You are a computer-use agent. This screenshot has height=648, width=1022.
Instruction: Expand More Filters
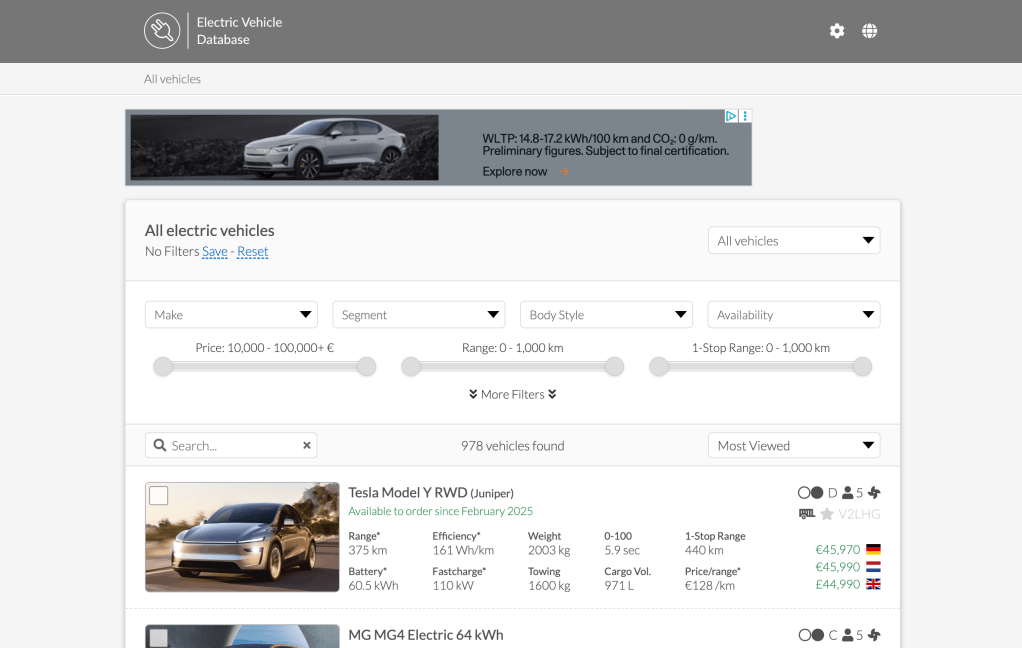(512, 394)
